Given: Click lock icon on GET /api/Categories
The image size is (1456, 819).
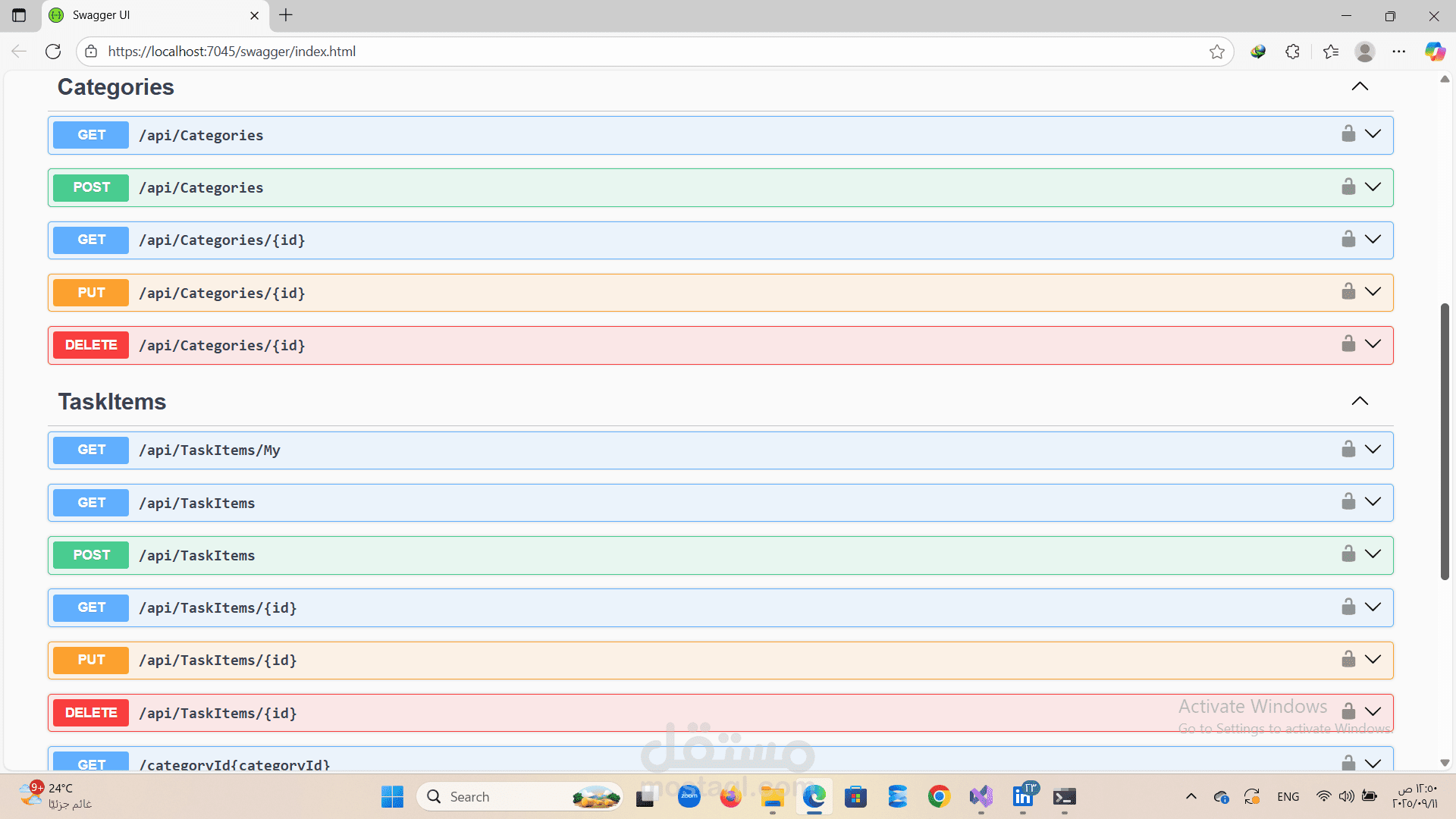Looking at the screenshot, I should pos(1348,134).
